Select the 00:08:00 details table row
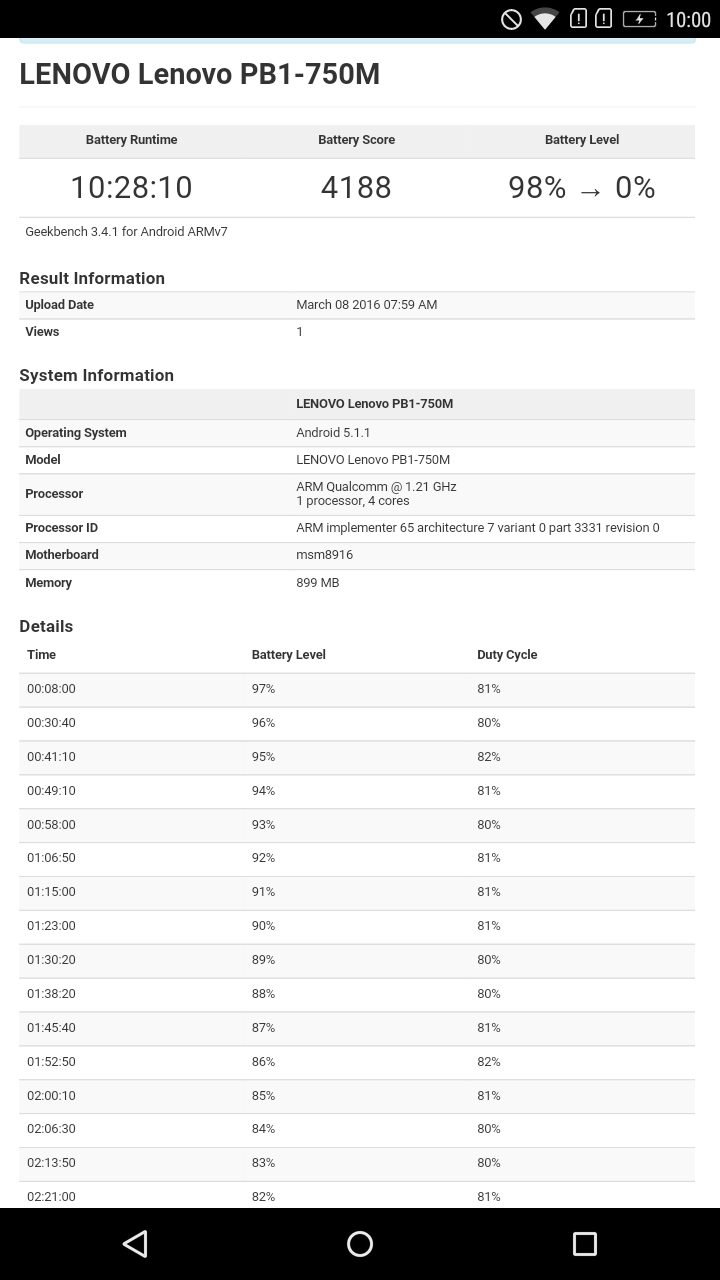The width and height of the screenshot is (720, 1280). [357, 689]
